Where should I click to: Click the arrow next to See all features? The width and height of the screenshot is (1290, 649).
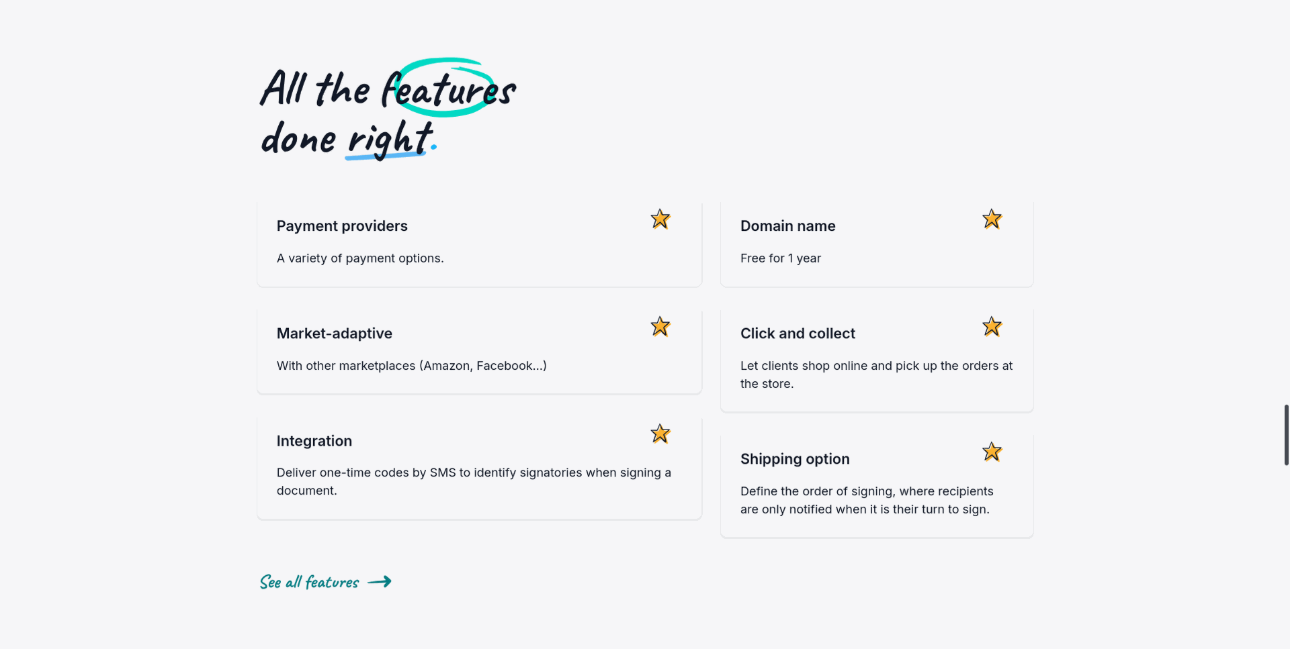point(379,581)
